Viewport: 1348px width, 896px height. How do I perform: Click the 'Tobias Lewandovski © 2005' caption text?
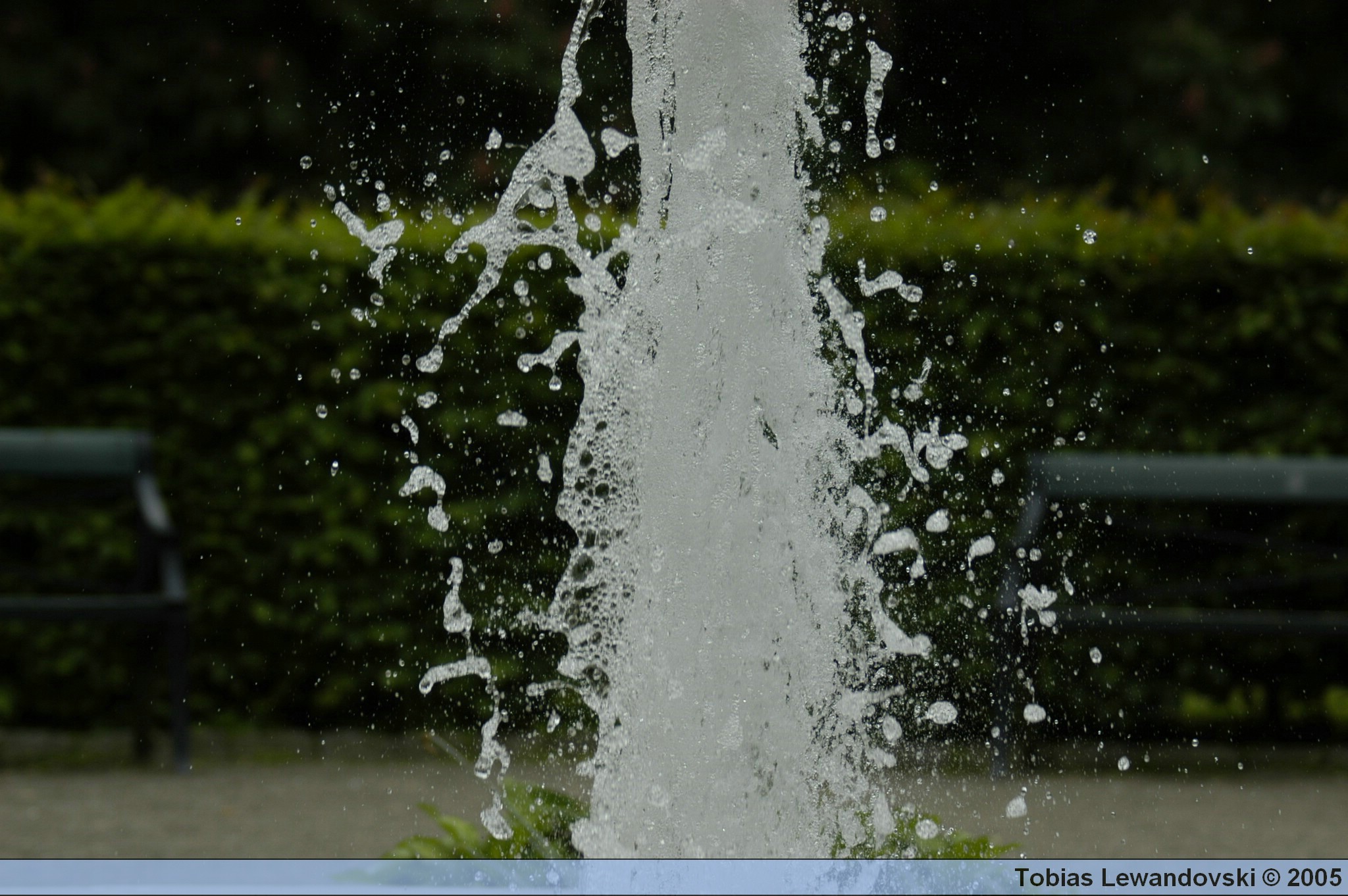[x=1178, y=878]
